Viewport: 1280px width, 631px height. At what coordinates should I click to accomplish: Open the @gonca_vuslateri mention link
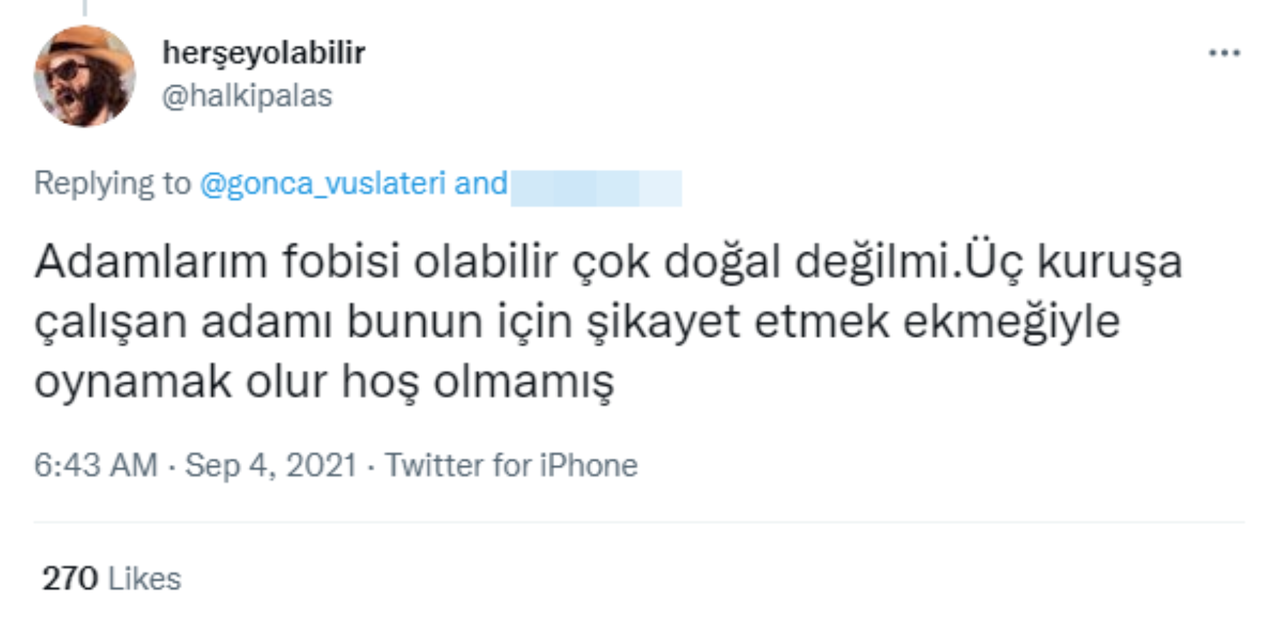[x=323, y=185]
